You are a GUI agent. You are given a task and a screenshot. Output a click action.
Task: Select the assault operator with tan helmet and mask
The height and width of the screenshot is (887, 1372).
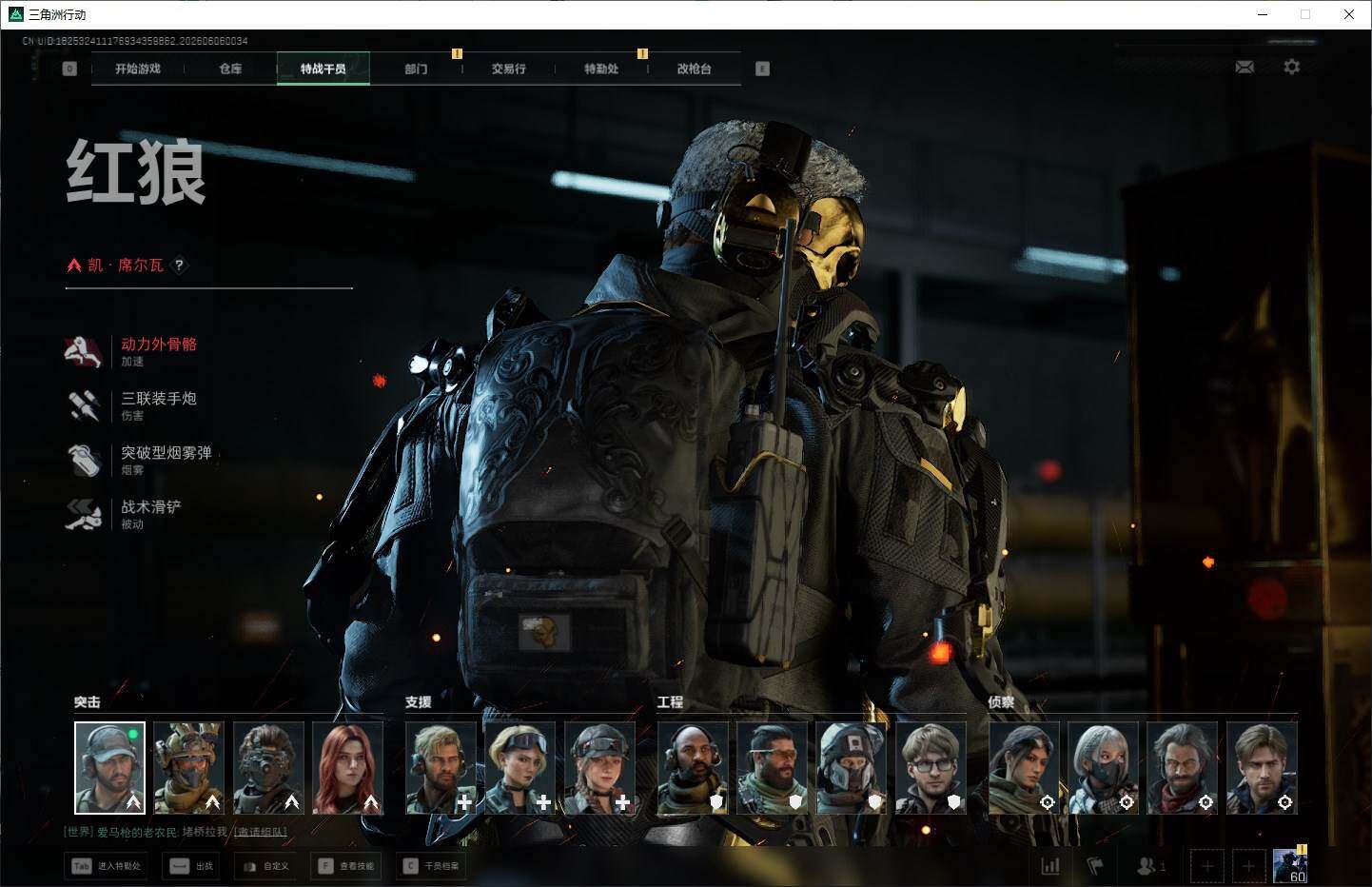pyautogui.click(x=189, y=768)
